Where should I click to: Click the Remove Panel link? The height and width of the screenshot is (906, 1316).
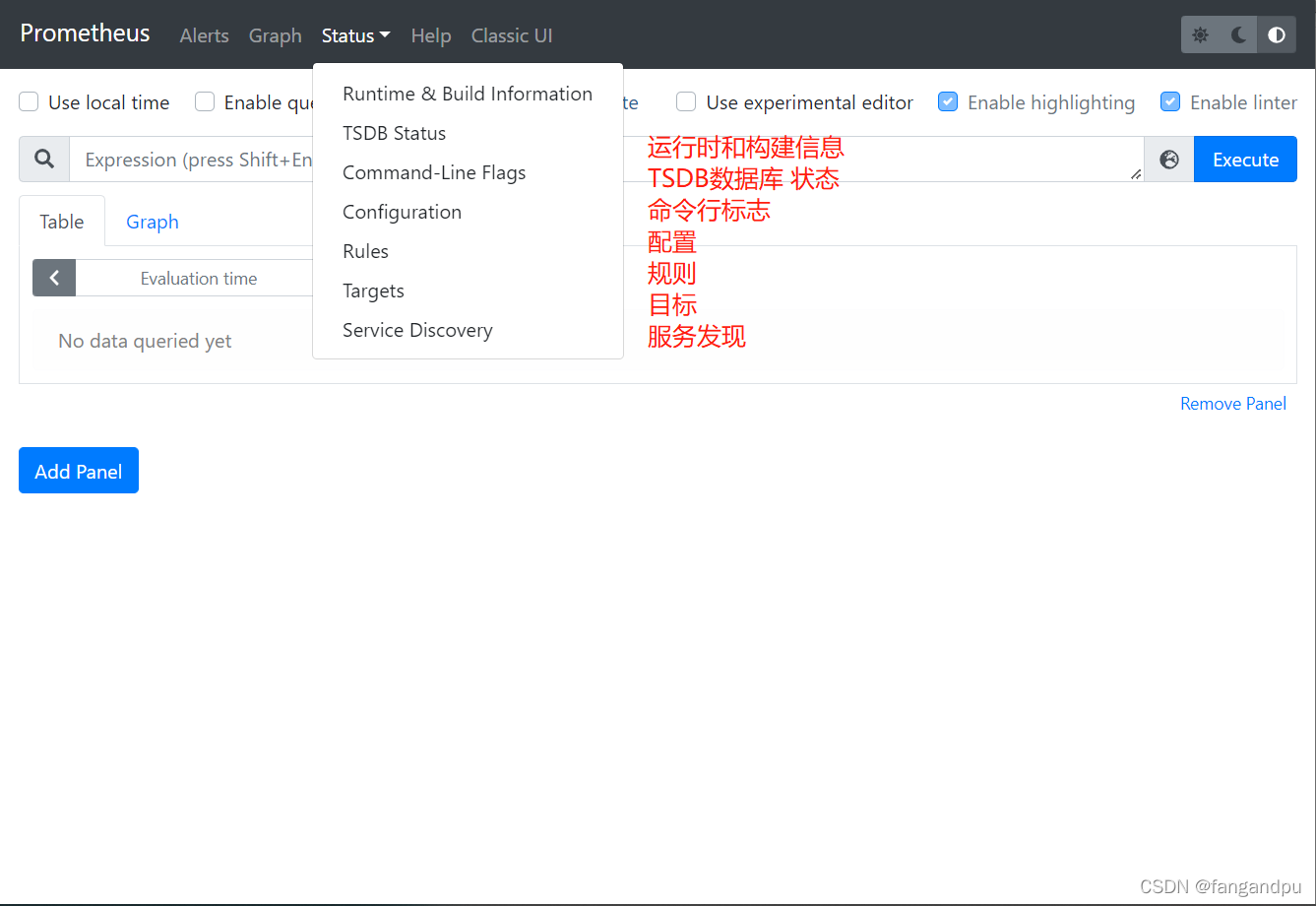[1233, 404]
